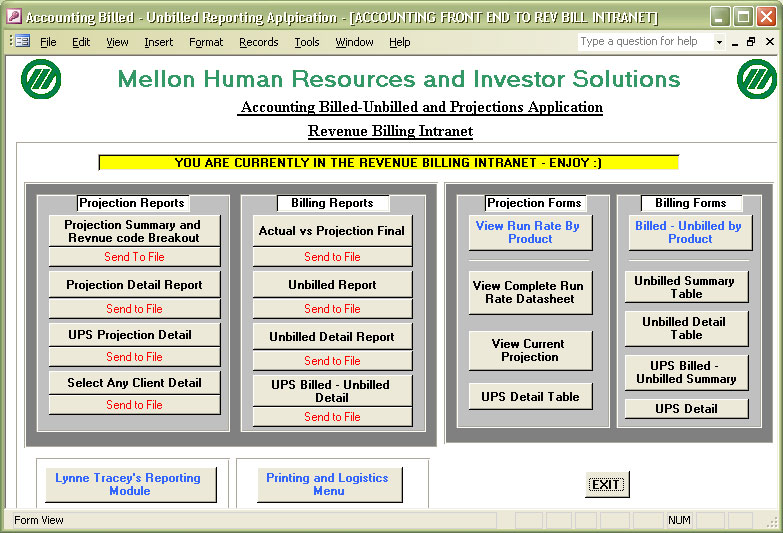Viewport: 783px width, 533px height.
Task: Click the Projection Reports group label
Action: tap(132, 203)
